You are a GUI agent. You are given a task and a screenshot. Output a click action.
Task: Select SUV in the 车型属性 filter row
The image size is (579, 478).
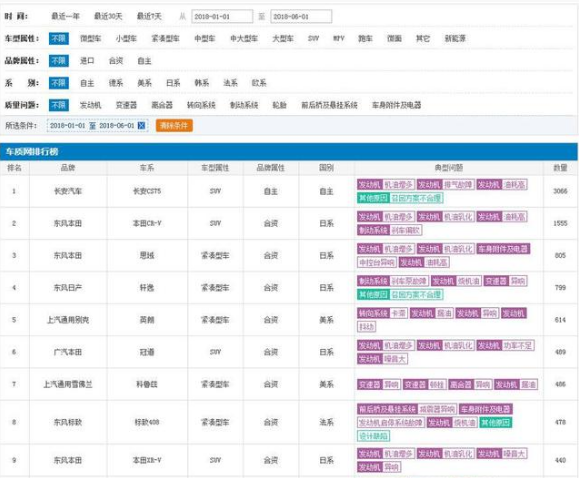314,38
